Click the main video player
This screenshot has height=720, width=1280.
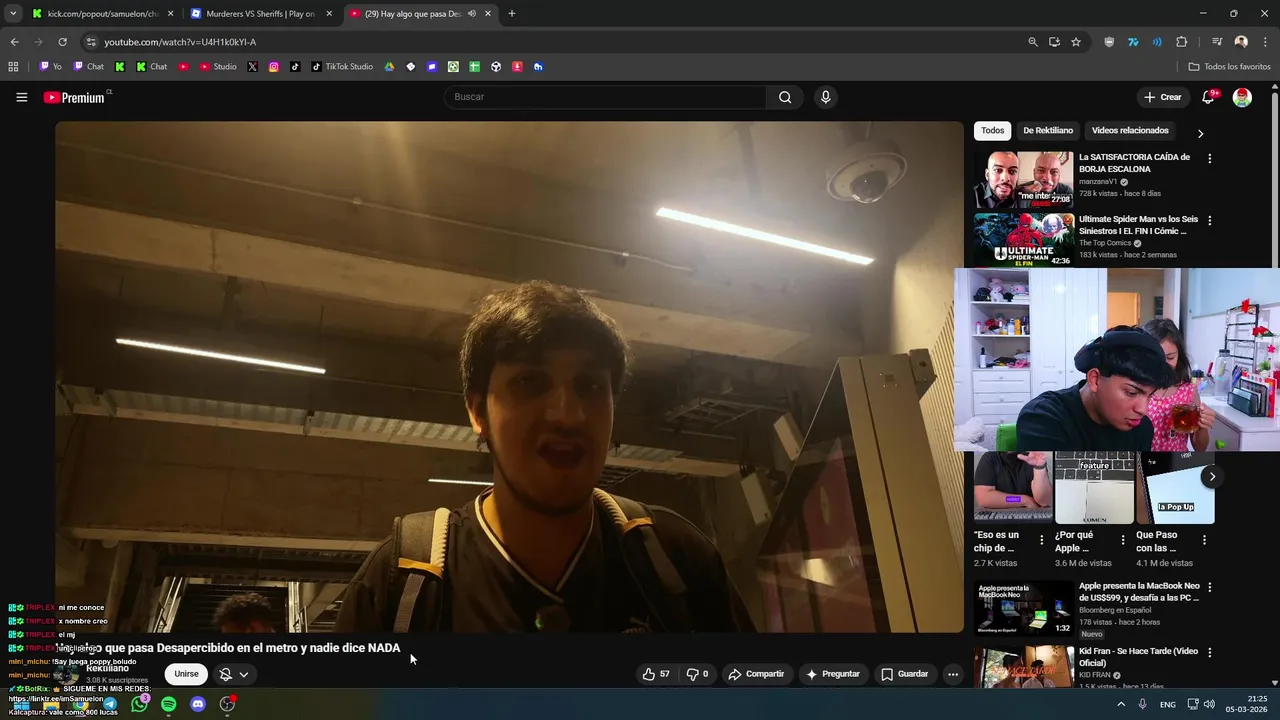point(509,377)
